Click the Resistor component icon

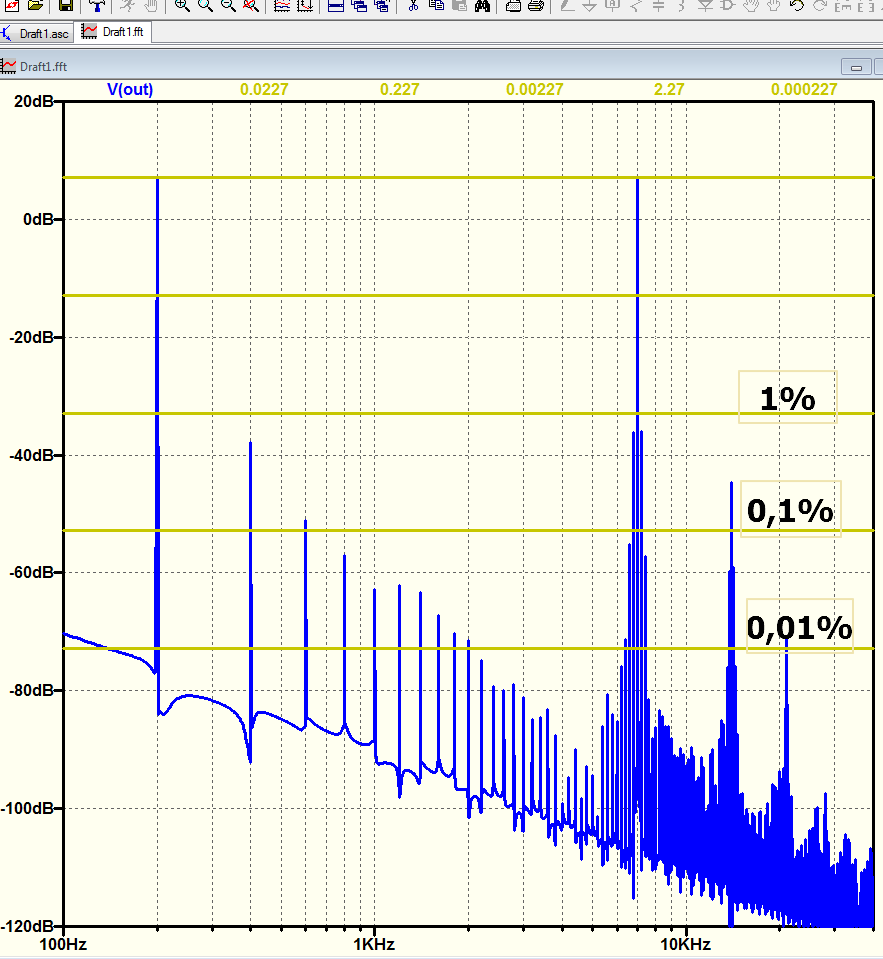pyautogui.click(x=636, y=6)
